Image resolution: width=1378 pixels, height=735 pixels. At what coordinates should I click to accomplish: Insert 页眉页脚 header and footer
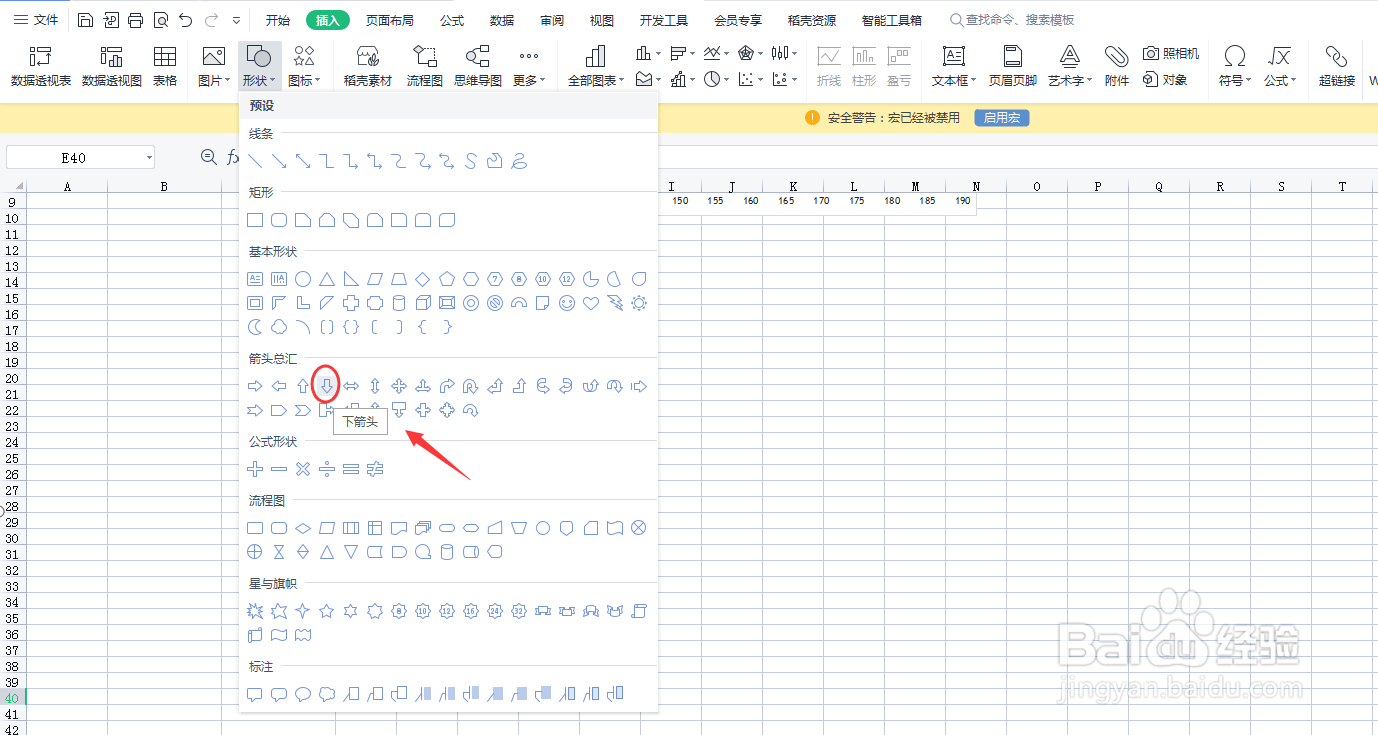[1013, 67]
